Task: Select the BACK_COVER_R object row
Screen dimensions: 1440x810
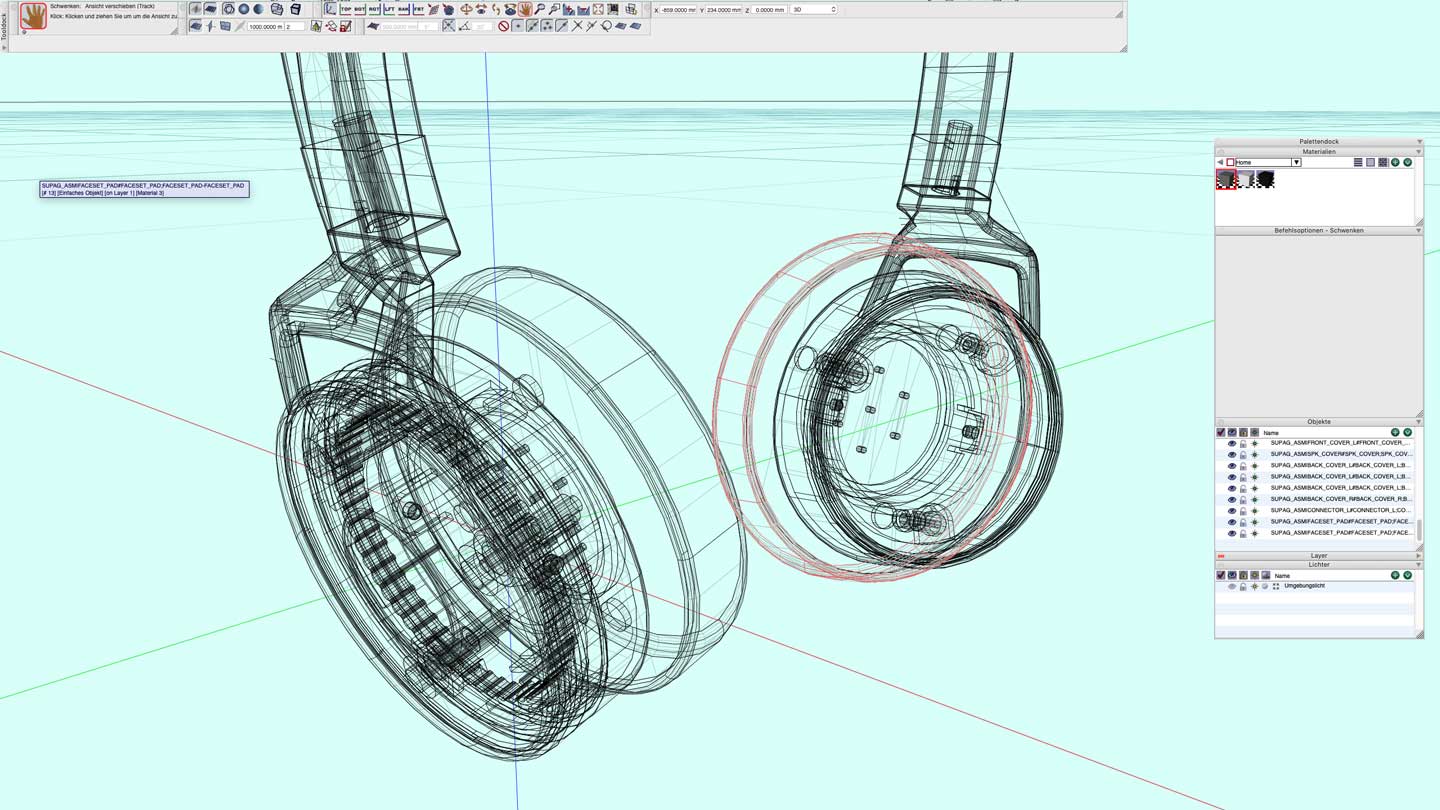Action: (1316, 499)
